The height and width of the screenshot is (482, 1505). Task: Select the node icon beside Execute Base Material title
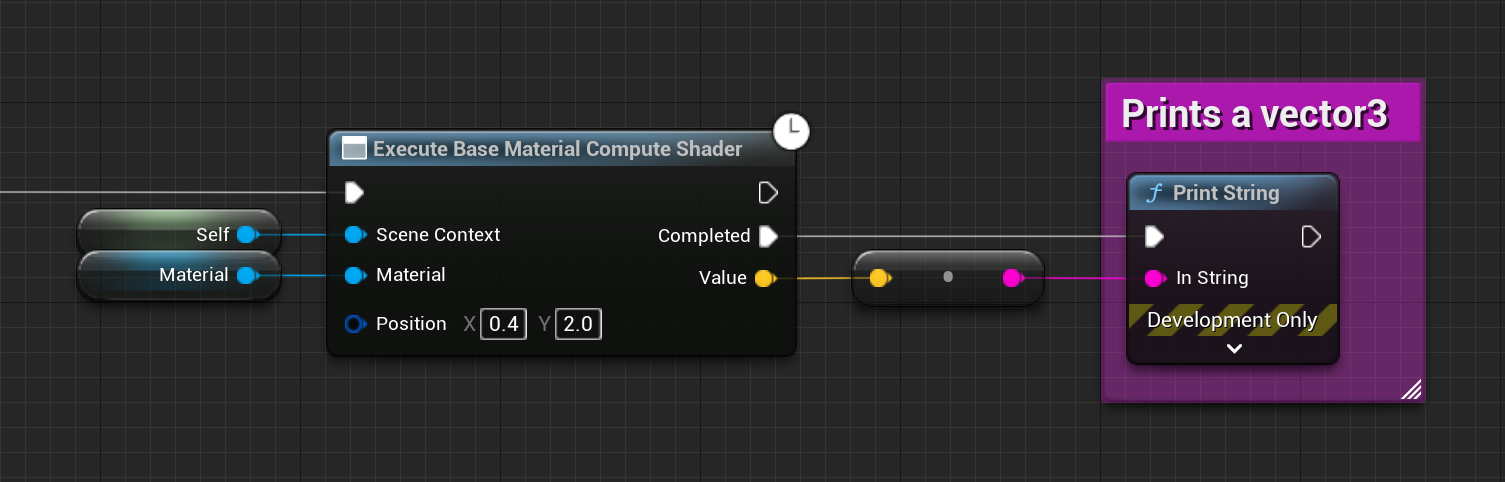[x=354, y=149]
